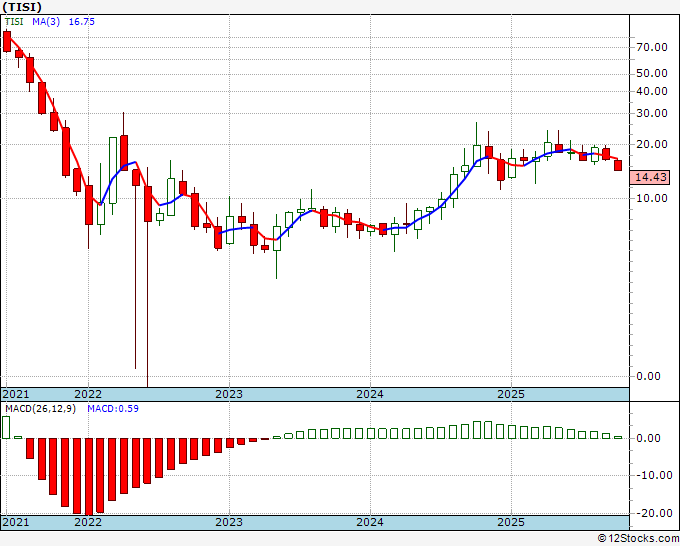Click the 0.00 price axis label
Screen dimensions: 680x546
pos(648,376)
